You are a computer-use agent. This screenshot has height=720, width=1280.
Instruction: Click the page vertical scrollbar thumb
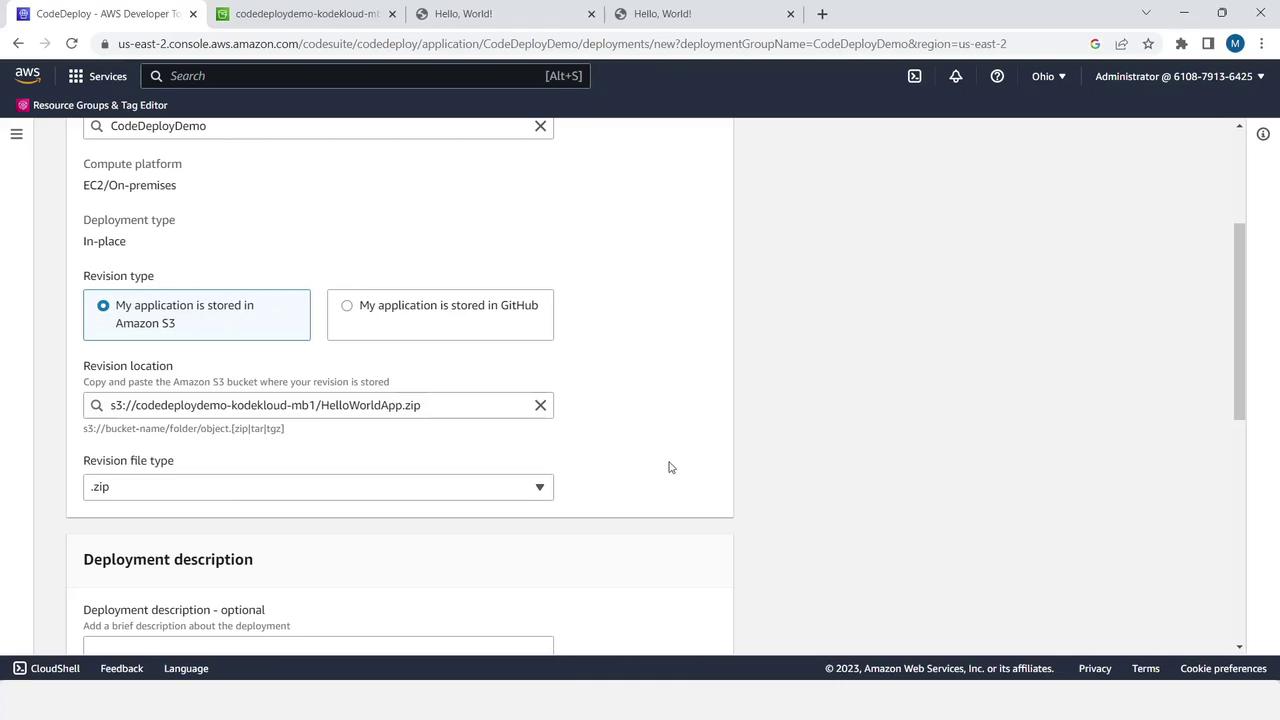pos(1240,321)
